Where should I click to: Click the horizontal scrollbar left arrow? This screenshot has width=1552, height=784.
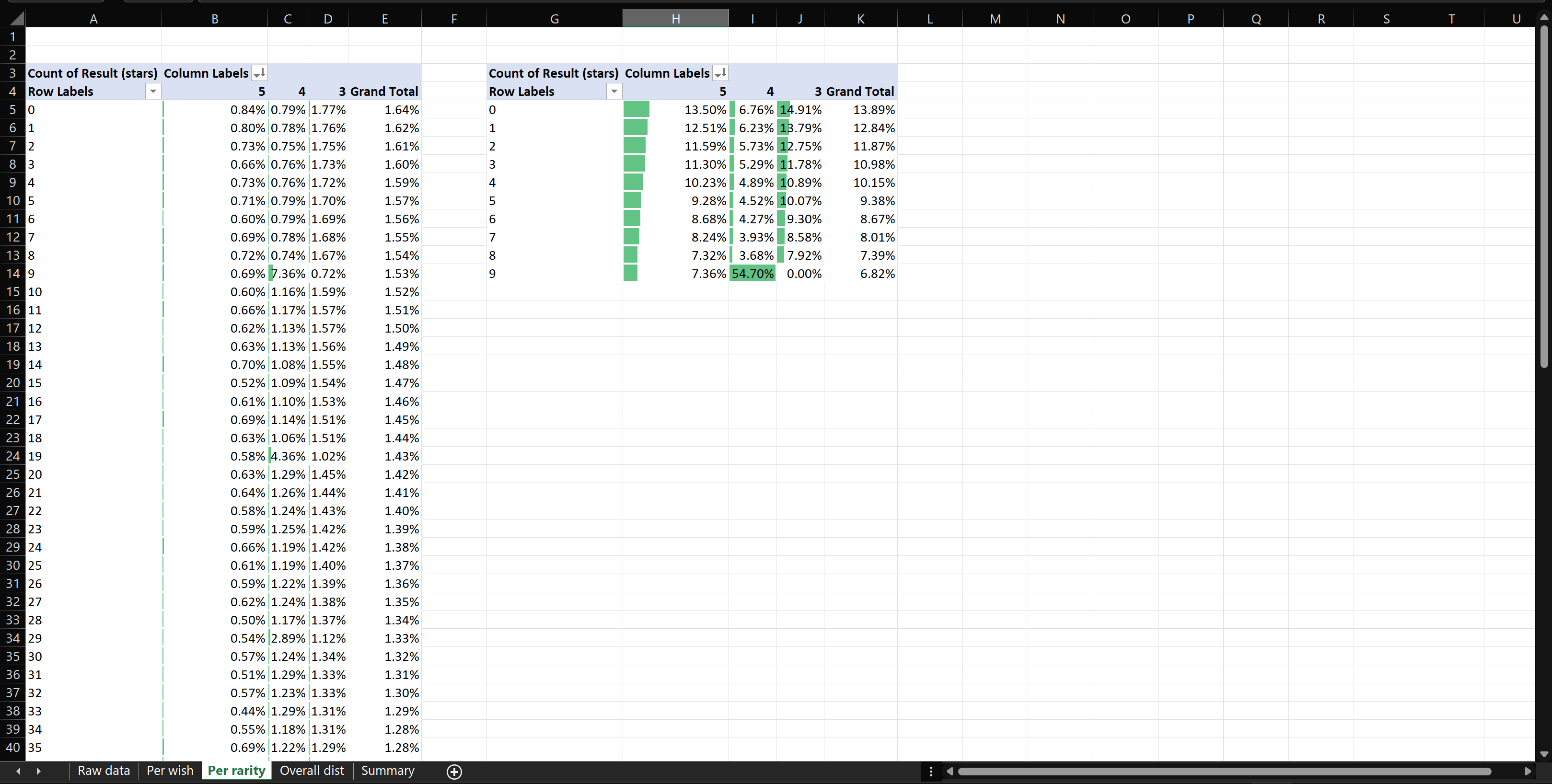click(x=950, y=772)
